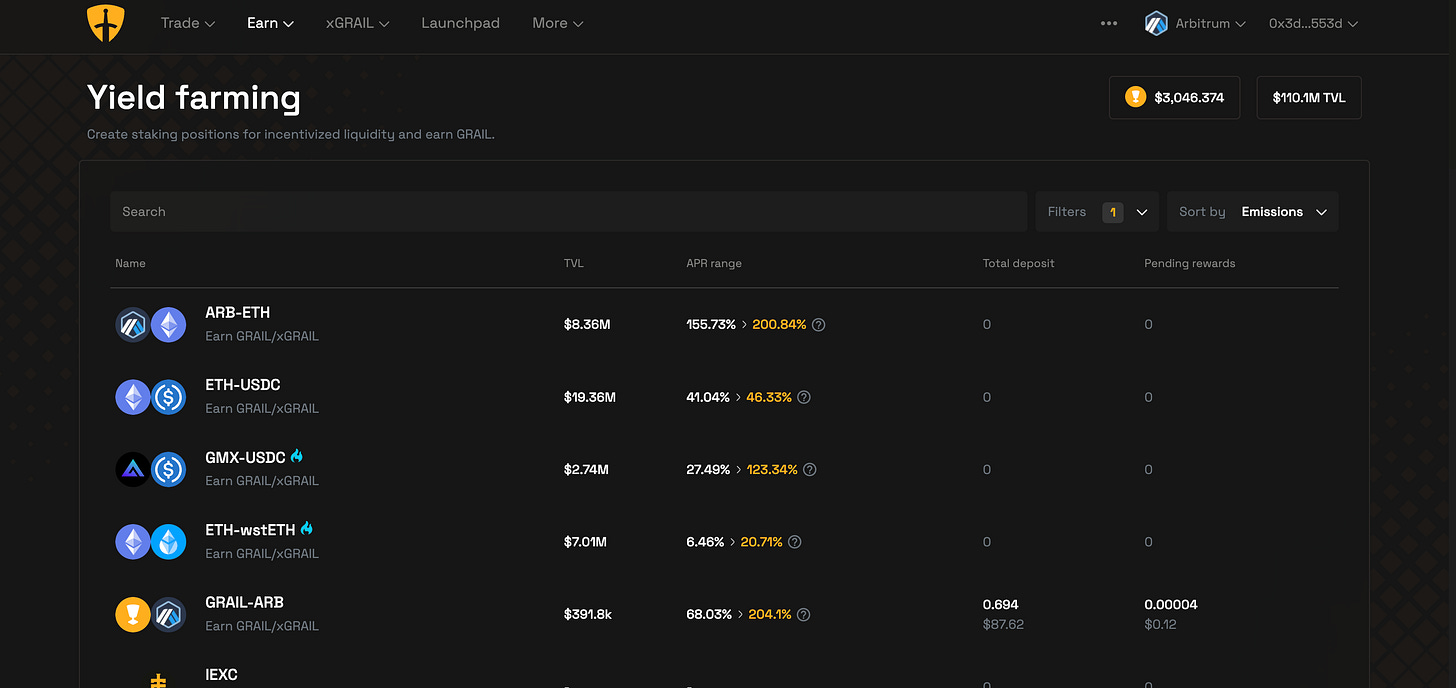Click the Pending rewards column header

(x=1189, y=263)
